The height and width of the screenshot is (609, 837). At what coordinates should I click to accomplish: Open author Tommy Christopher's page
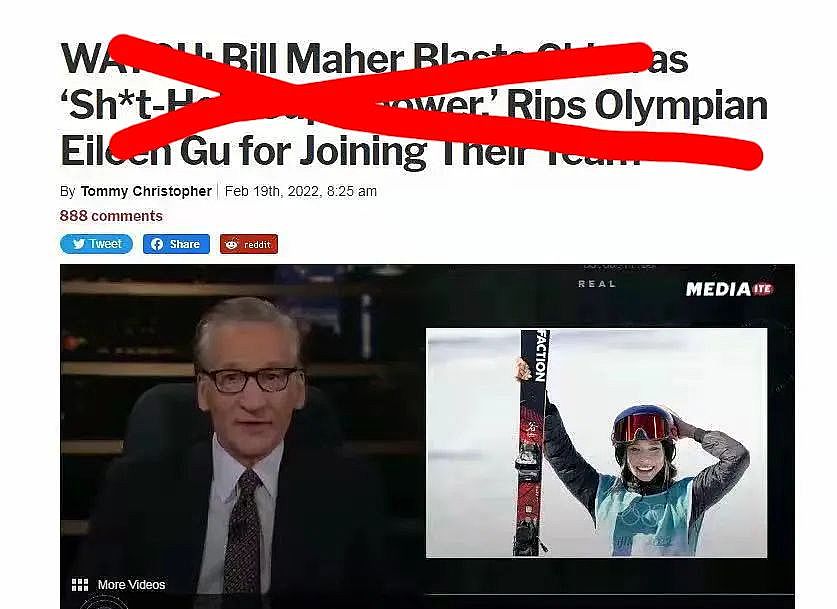(146, 191)
